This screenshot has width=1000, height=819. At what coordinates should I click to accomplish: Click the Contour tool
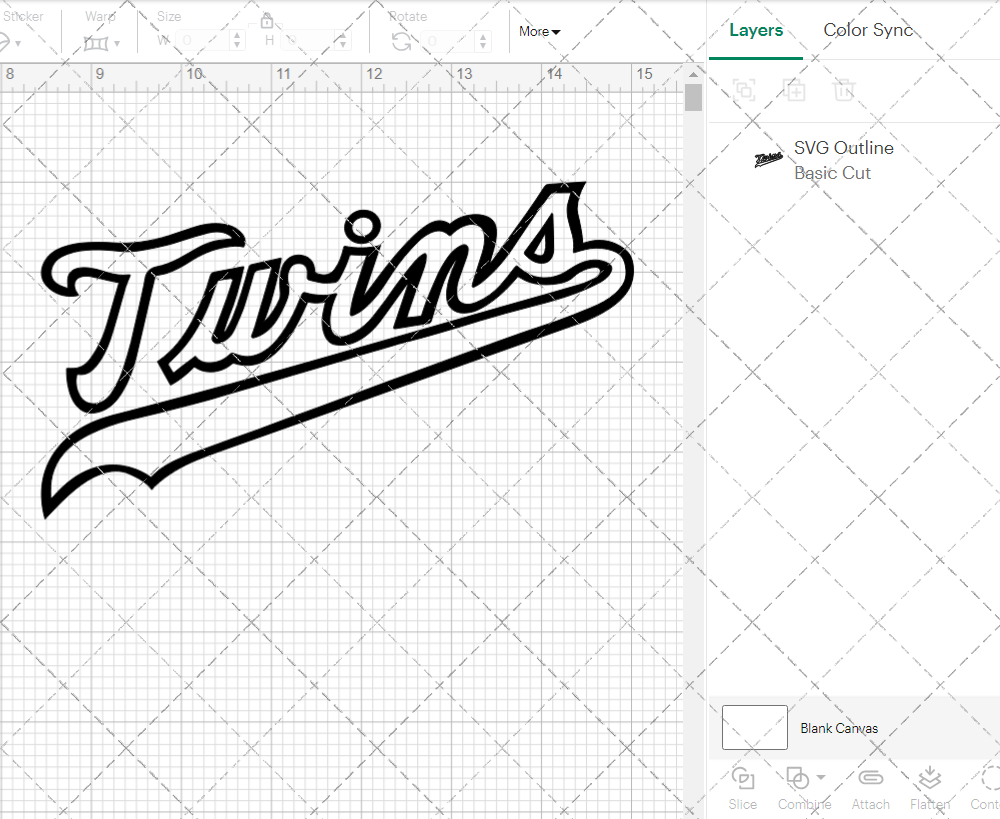click(x=985, y=789)
